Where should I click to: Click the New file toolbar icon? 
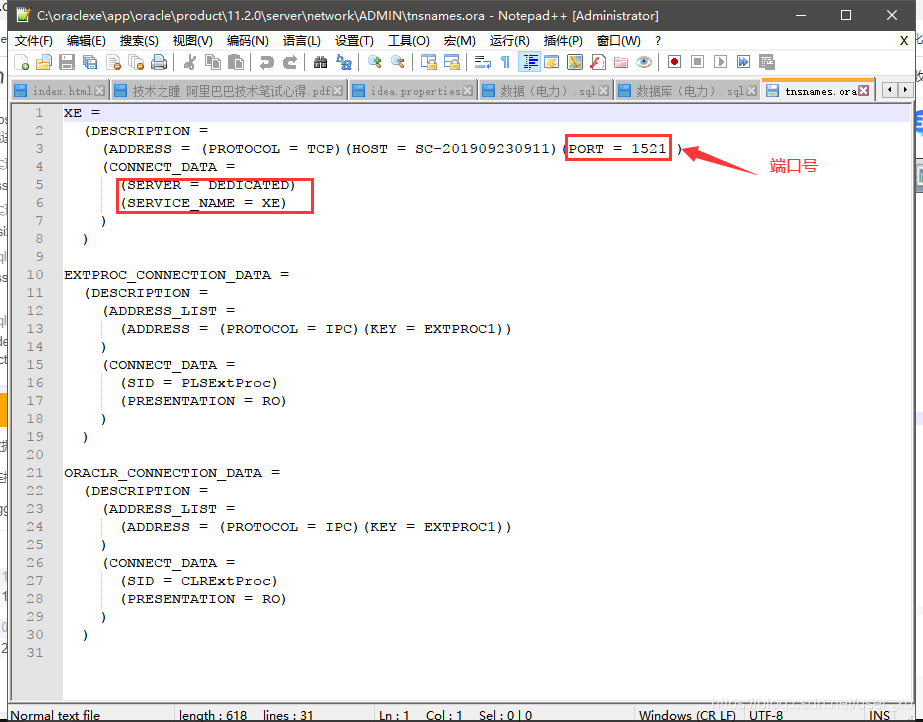[x=21, y=62]
